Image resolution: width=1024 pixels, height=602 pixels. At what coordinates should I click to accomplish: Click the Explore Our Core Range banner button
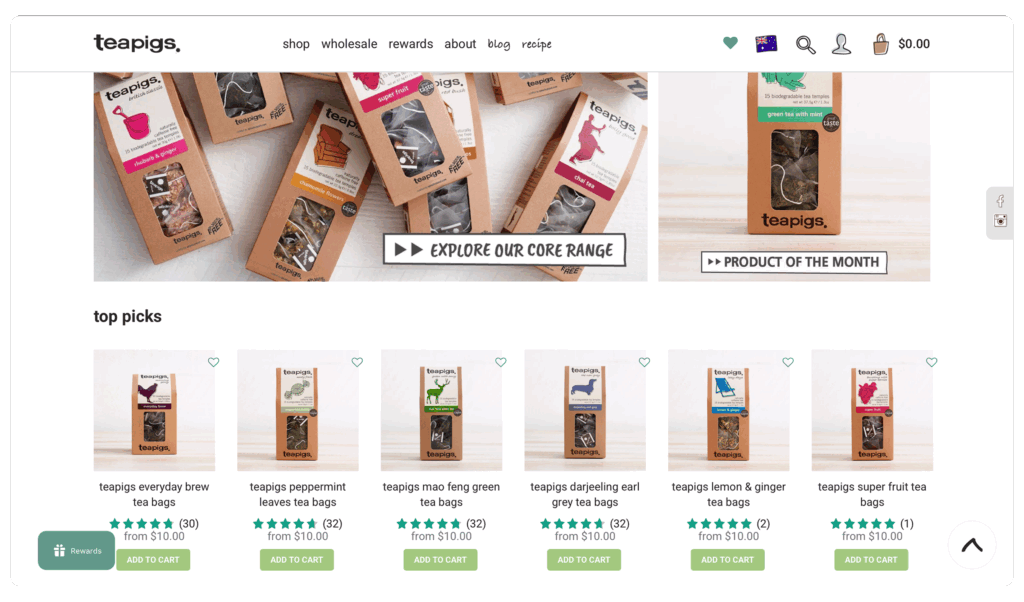tap(504, 250)
